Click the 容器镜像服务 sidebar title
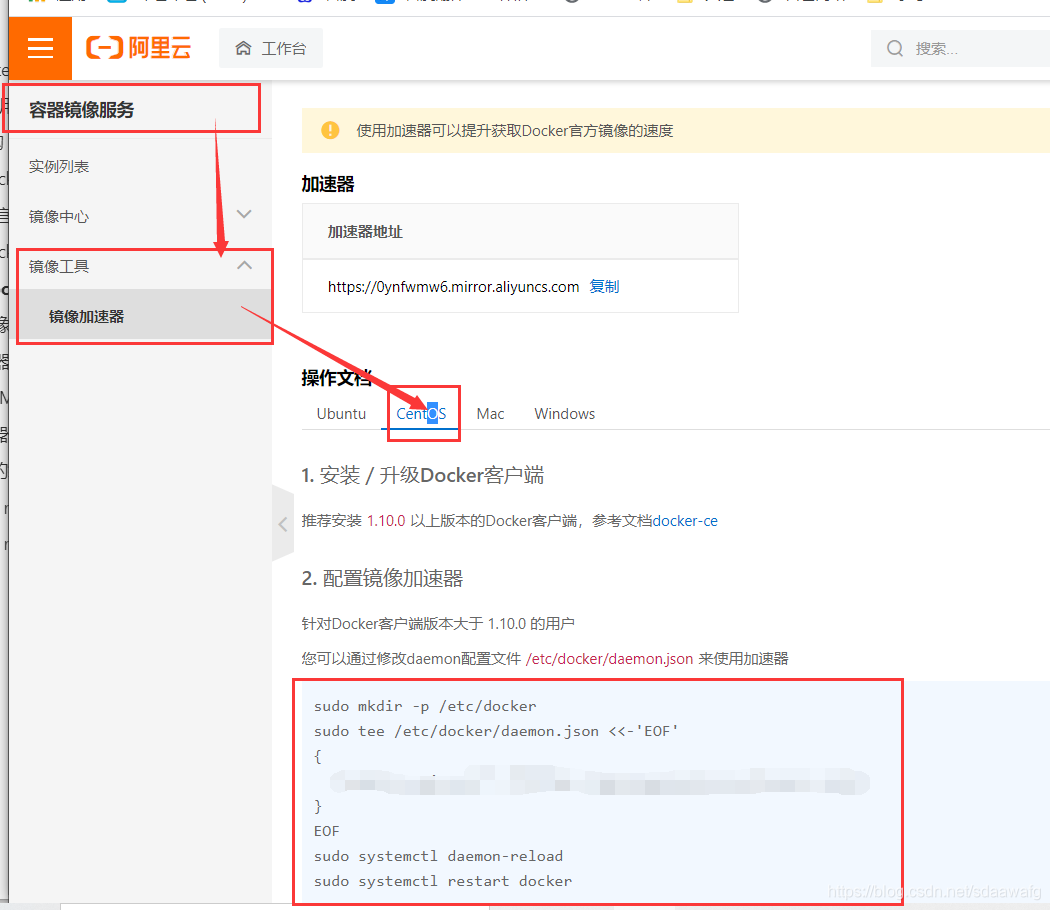The image size is (1050, 910). click(82, 110)
